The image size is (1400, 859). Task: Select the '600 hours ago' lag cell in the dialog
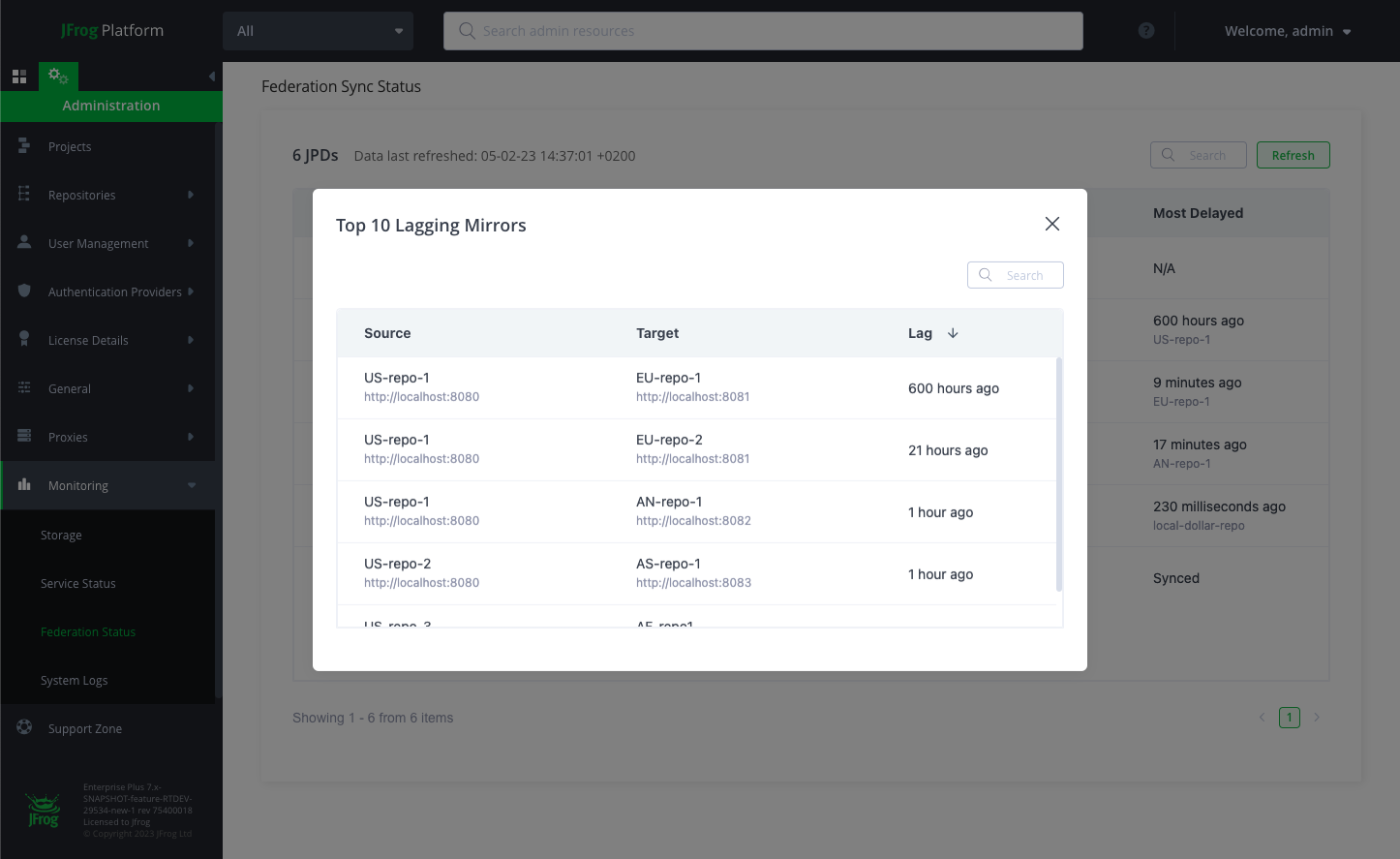pyautogui.click(x=954, y=388)
